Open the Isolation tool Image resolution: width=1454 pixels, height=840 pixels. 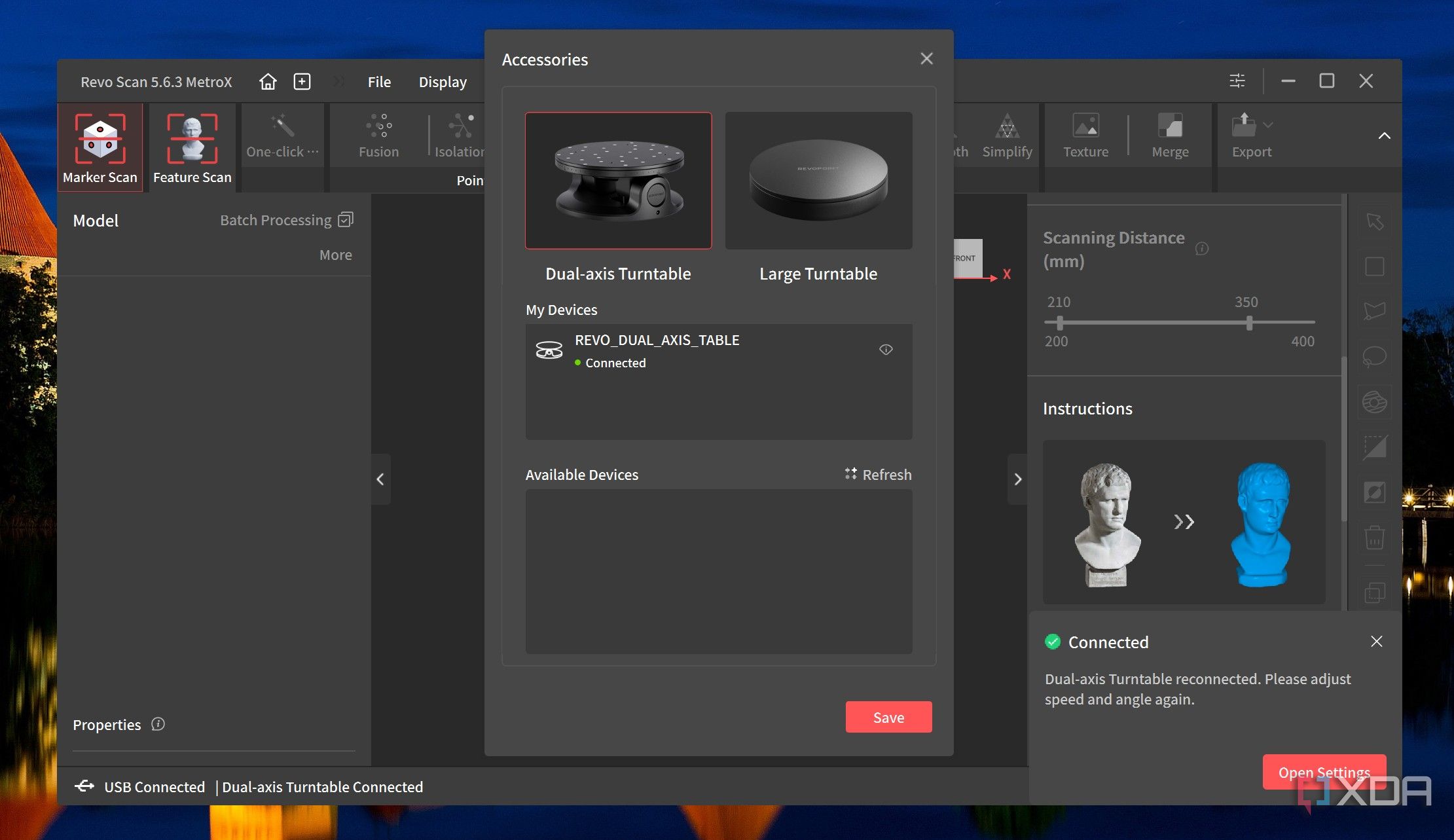[460, 136]
